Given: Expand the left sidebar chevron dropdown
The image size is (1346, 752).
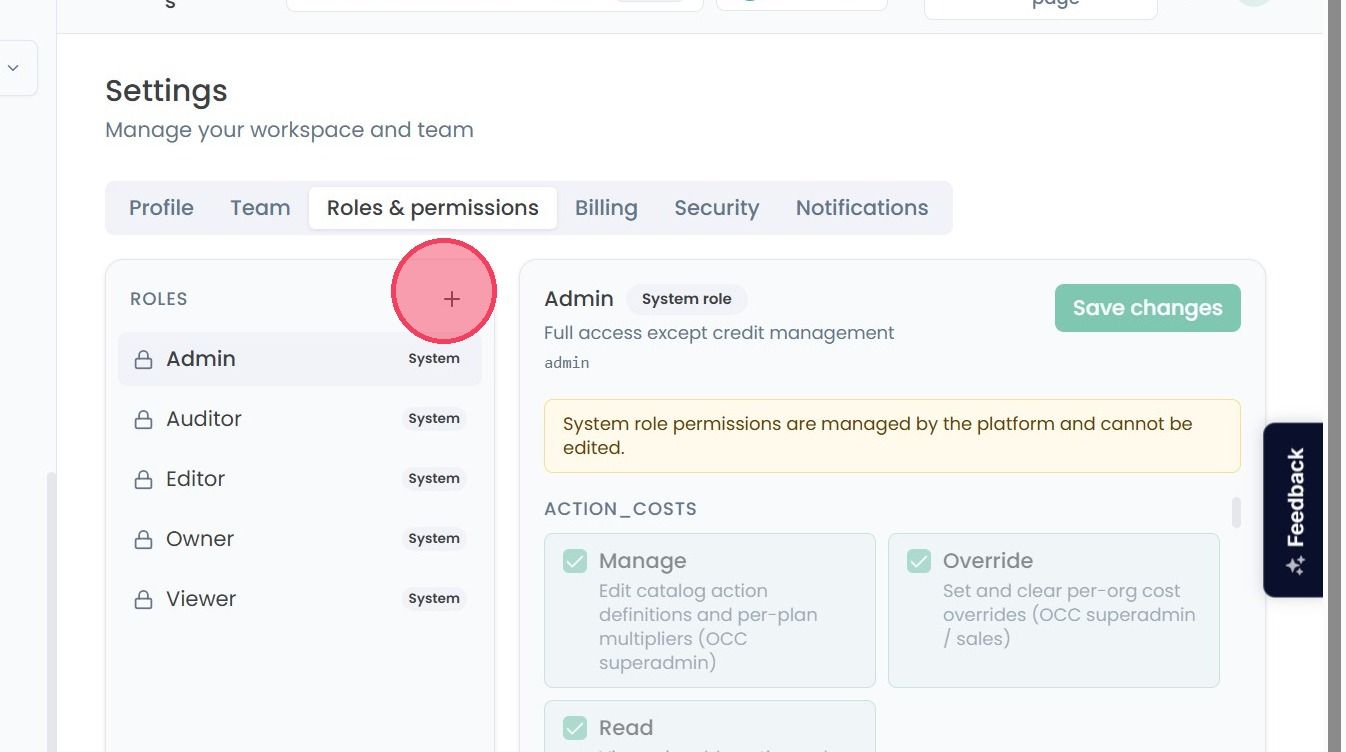Looking at the screenshot, I should click(14, 68).
